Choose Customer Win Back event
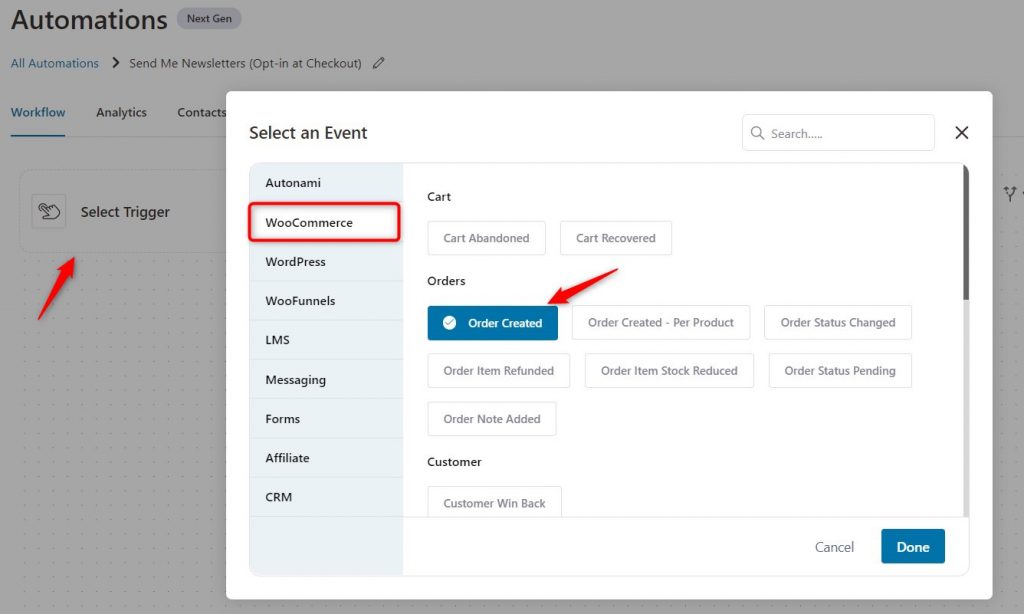Screen dimensions: 1024x614 494,502
